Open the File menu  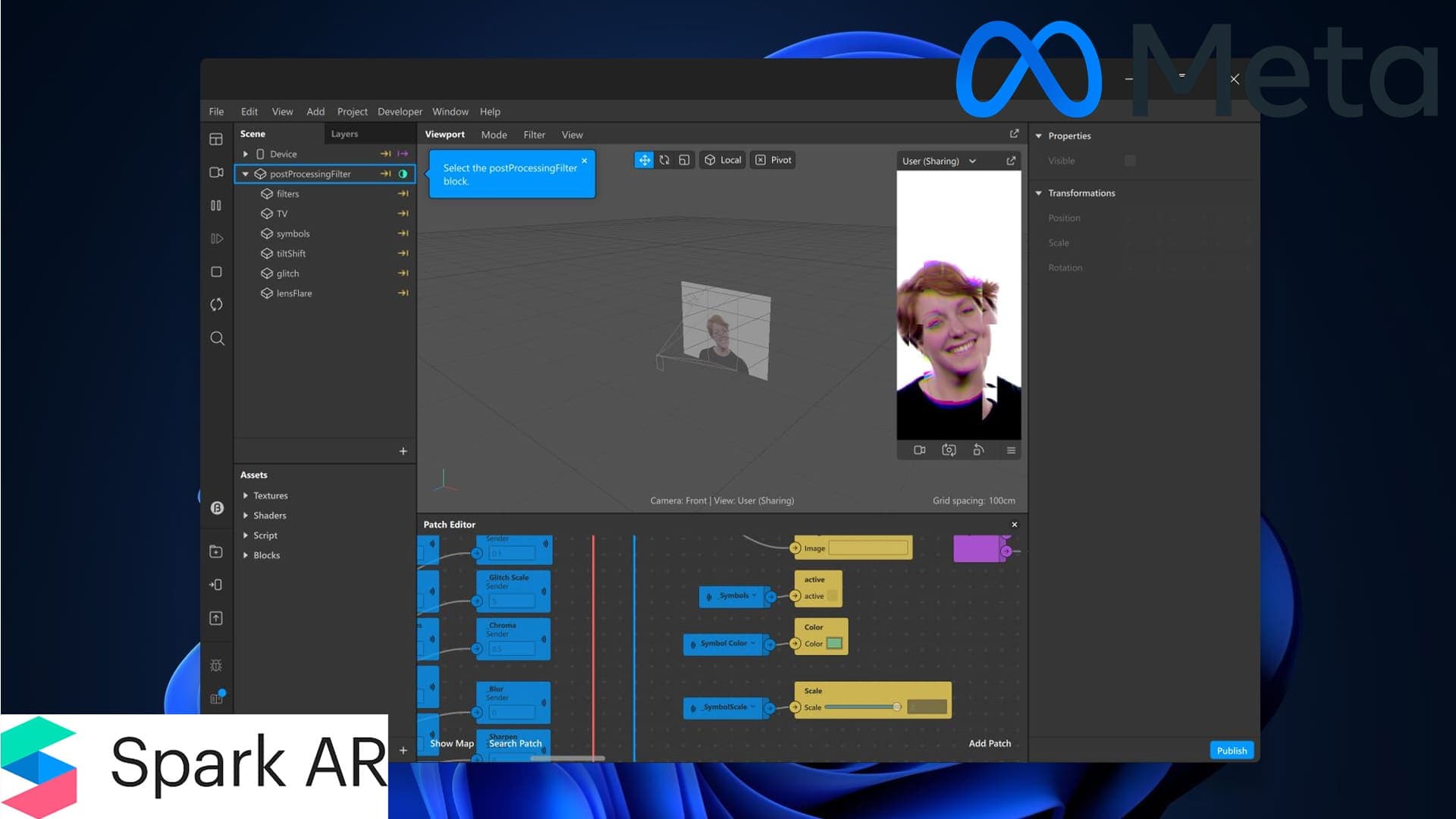click(x=216, y=111)
